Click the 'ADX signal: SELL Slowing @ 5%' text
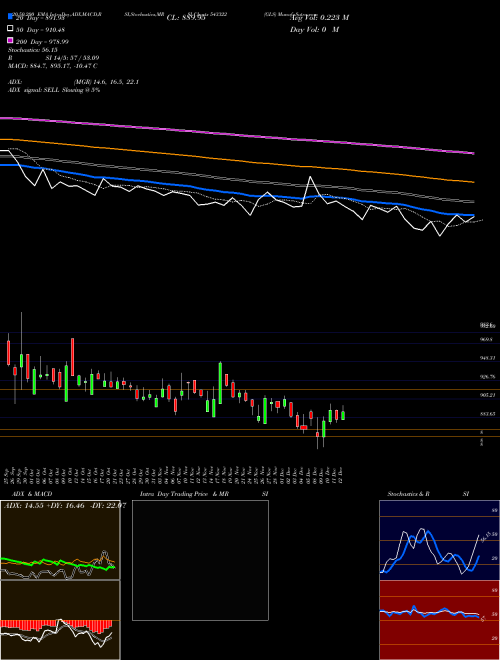 (54, 90)
